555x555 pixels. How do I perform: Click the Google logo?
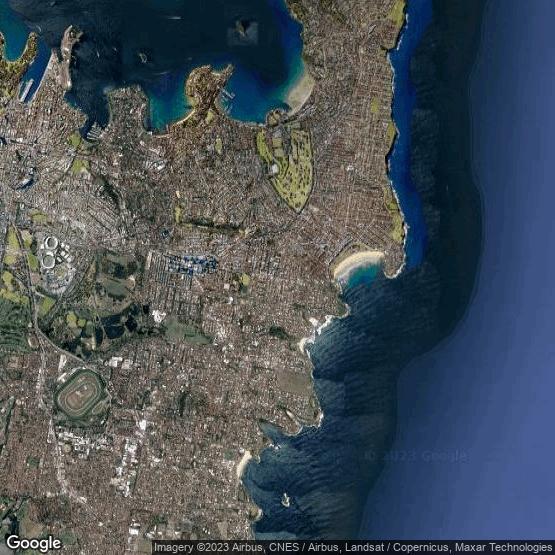click(x=34, y=543)
